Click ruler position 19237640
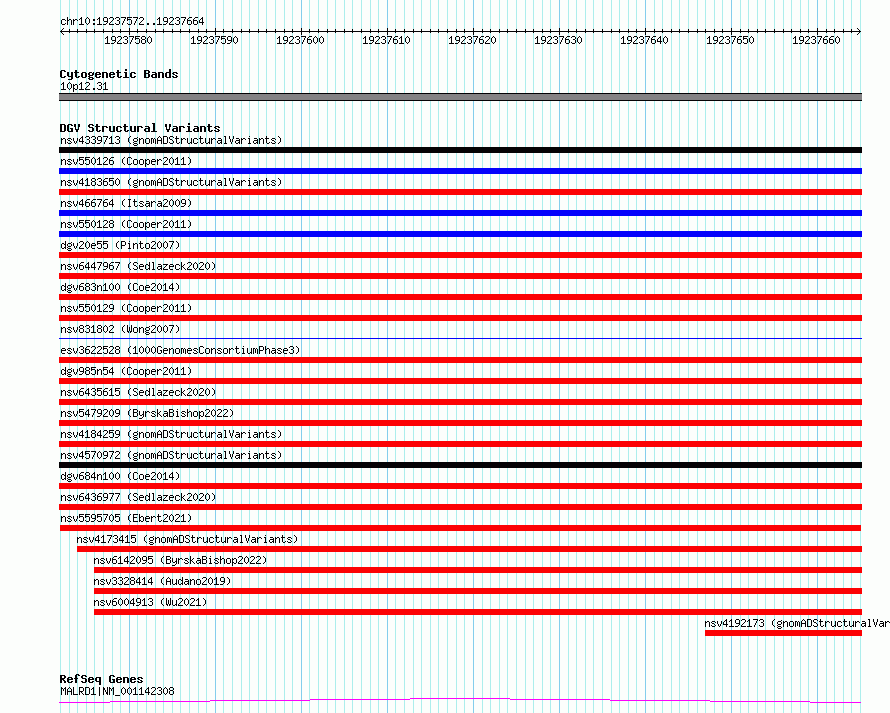The image size is (890, 713). 644,40
